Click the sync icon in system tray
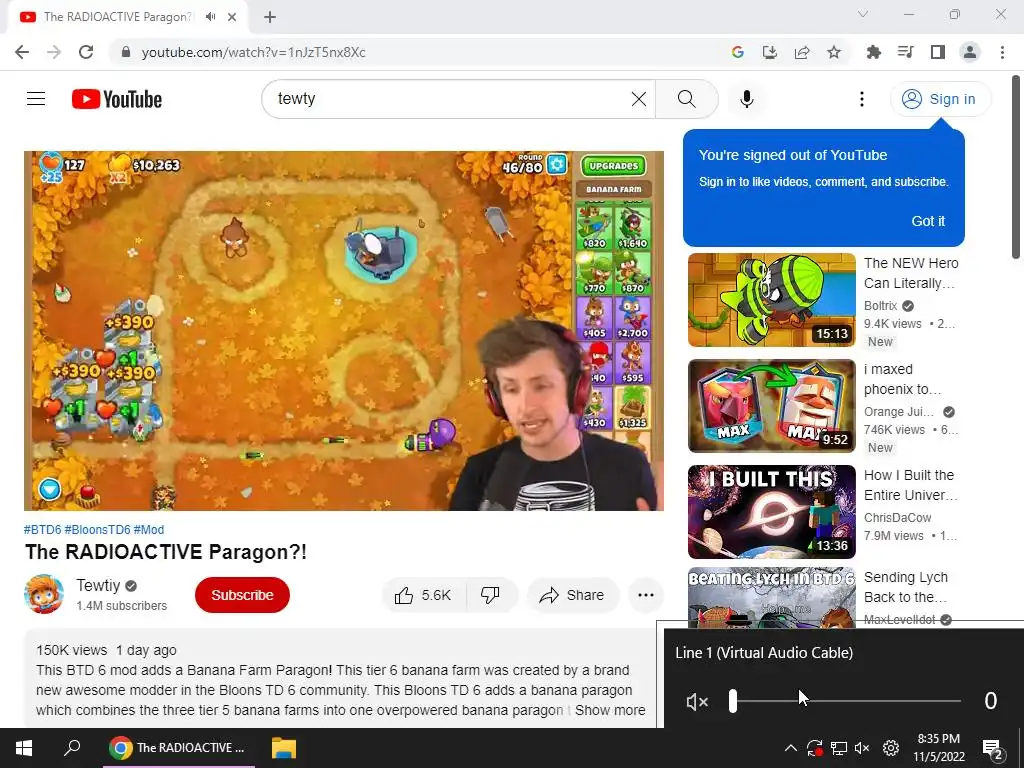The height and width of the screenshot is (768, 1024). click(815, 748)
